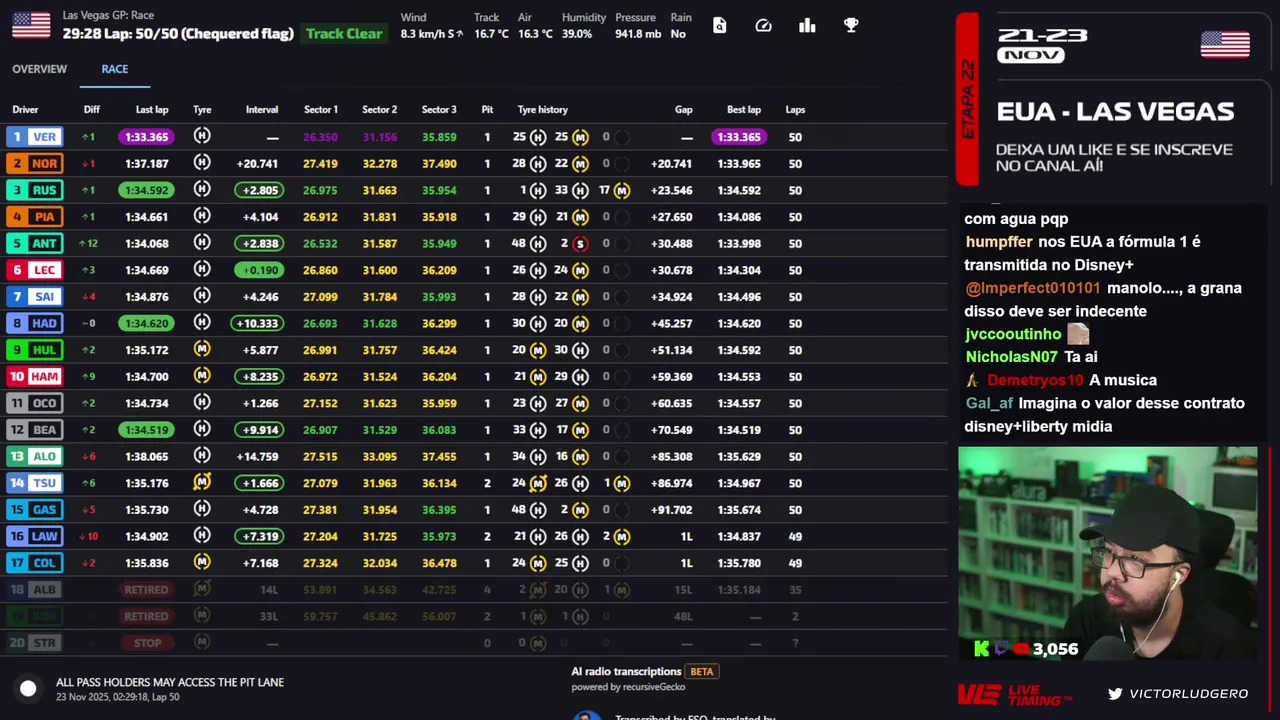Screen dimensions: 1280x720
Task: Click the emoji after jvccooutinho in chat
Action: 1078,334
